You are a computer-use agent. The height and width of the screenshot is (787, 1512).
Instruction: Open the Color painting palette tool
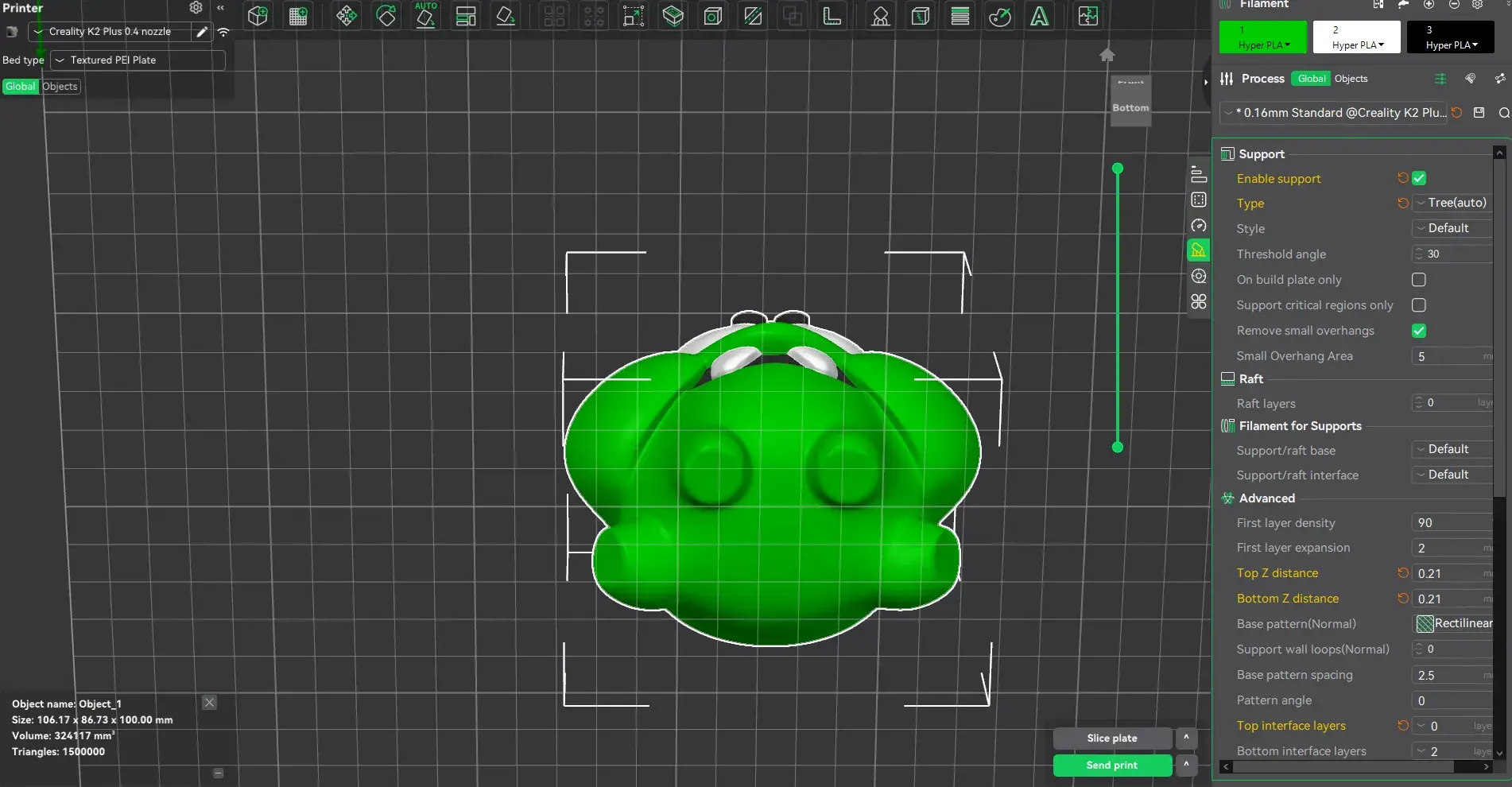1000,16
